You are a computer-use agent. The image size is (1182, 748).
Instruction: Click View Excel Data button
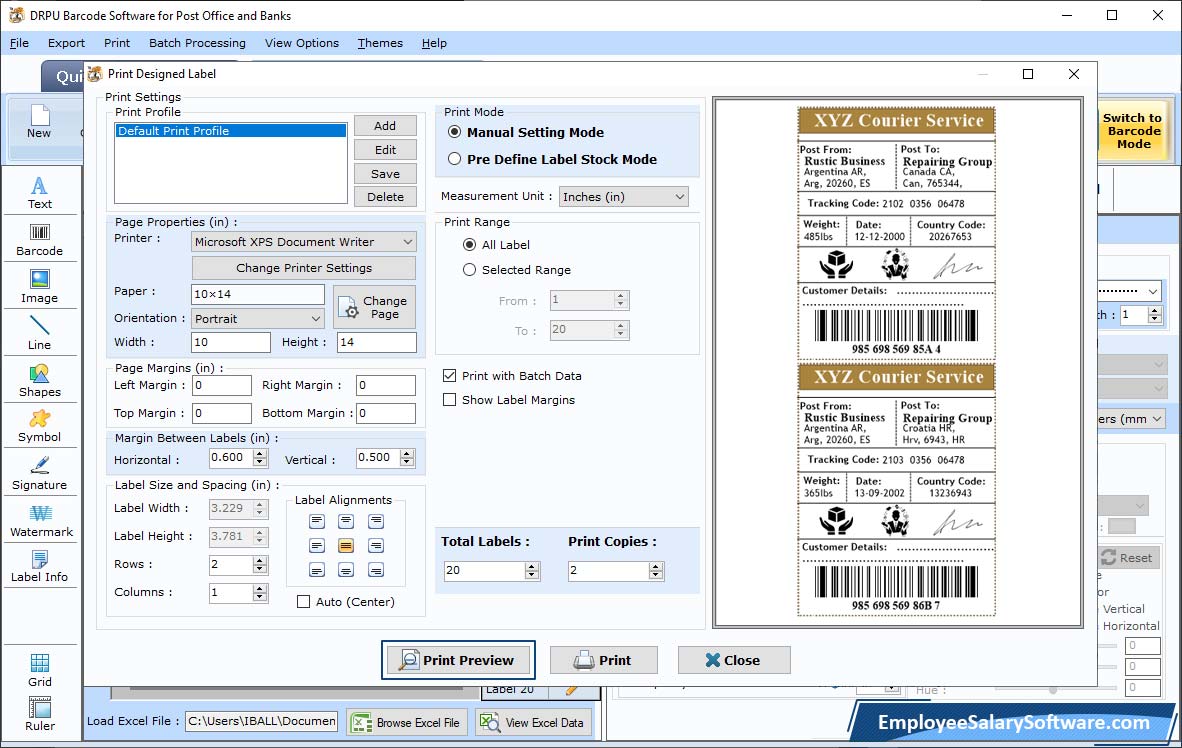534,722
